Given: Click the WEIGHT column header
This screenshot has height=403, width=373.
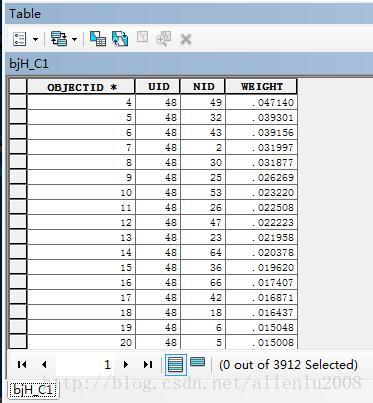Looking at the screenshot, I should click(x=261, y=87).
